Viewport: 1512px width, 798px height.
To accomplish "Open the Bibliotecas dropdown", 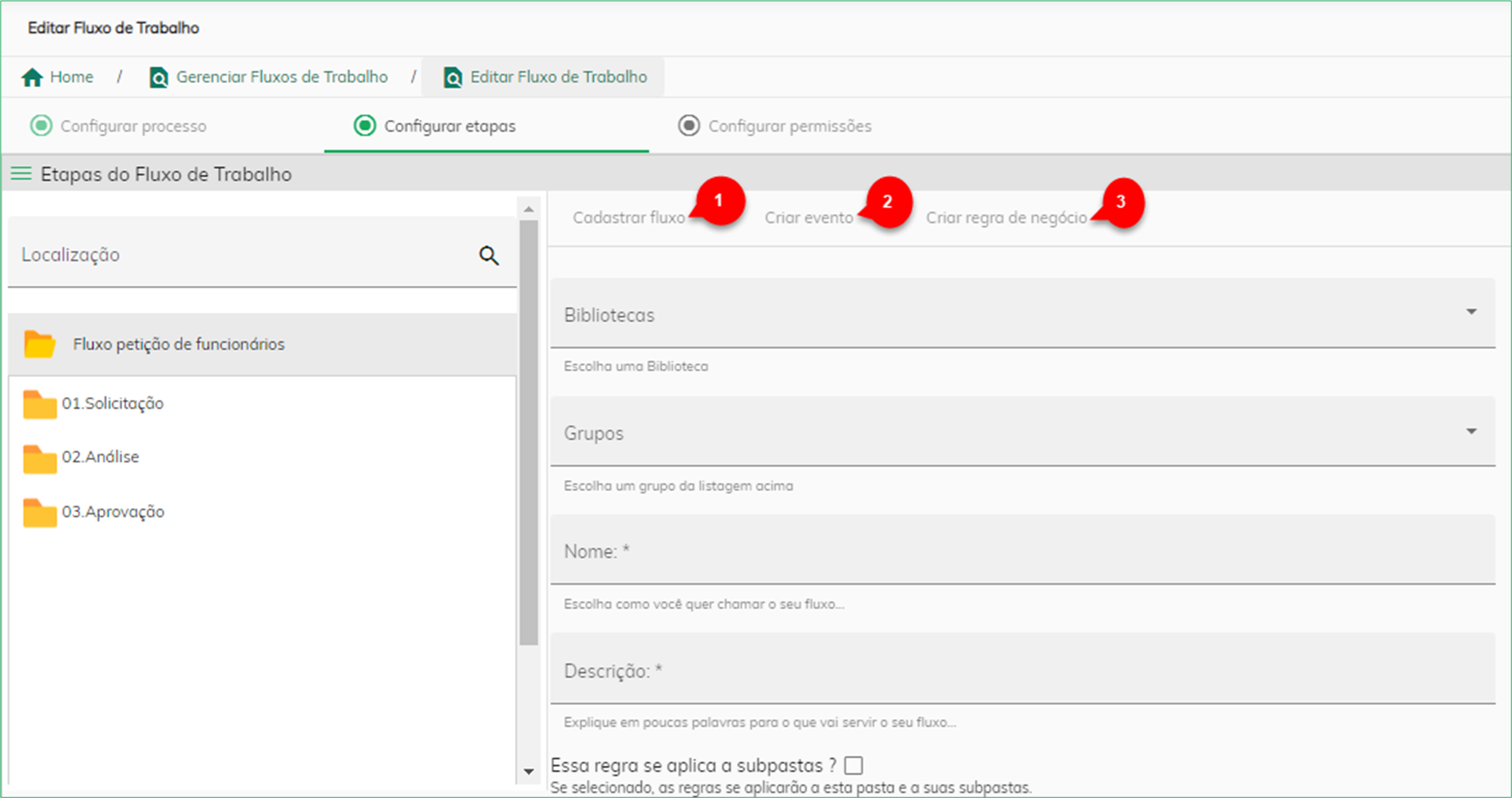I will pyautogui.click(x=1023, y=313).
